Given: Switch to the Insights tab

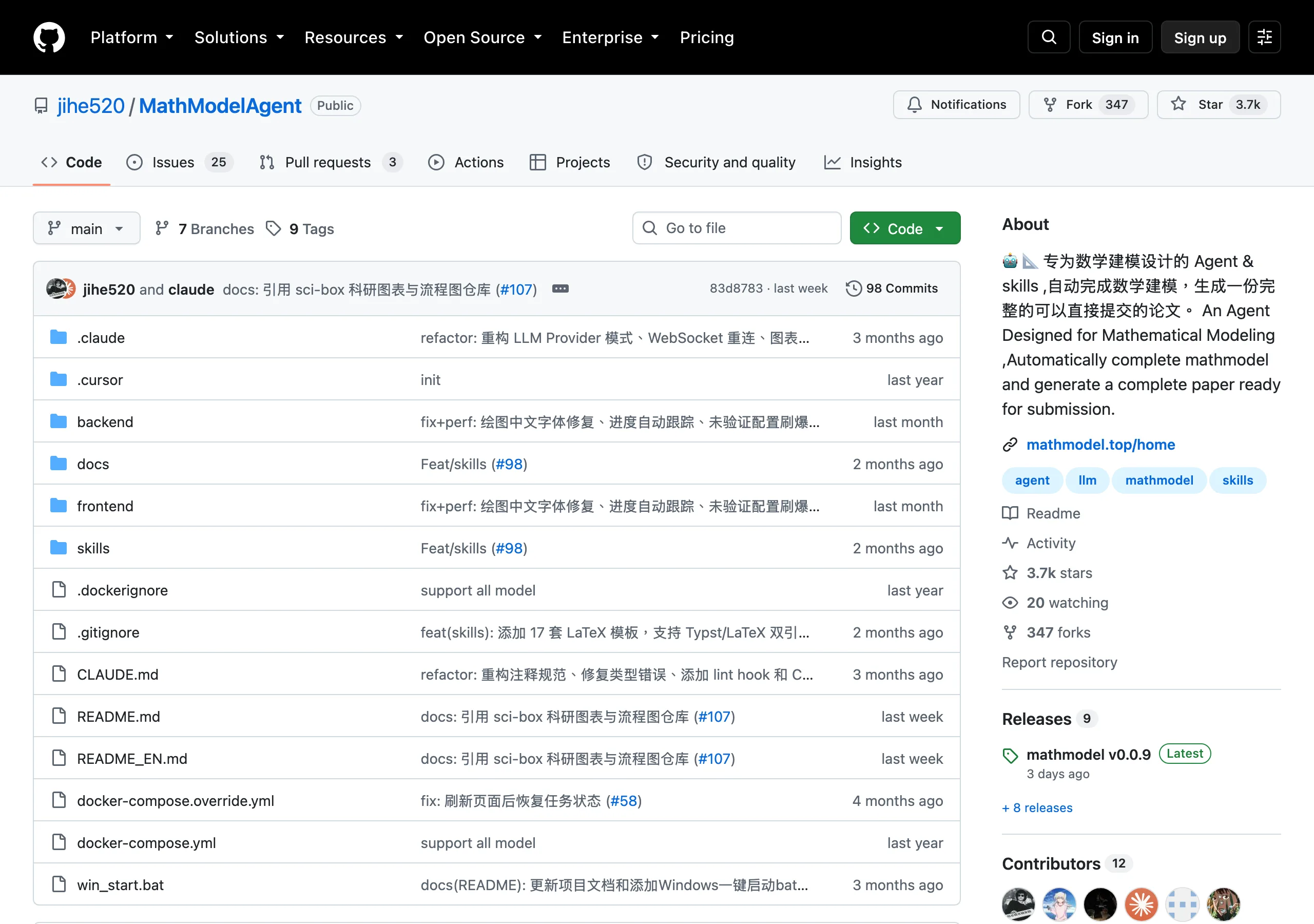Looking at the screenshot, I should [863, 162].
